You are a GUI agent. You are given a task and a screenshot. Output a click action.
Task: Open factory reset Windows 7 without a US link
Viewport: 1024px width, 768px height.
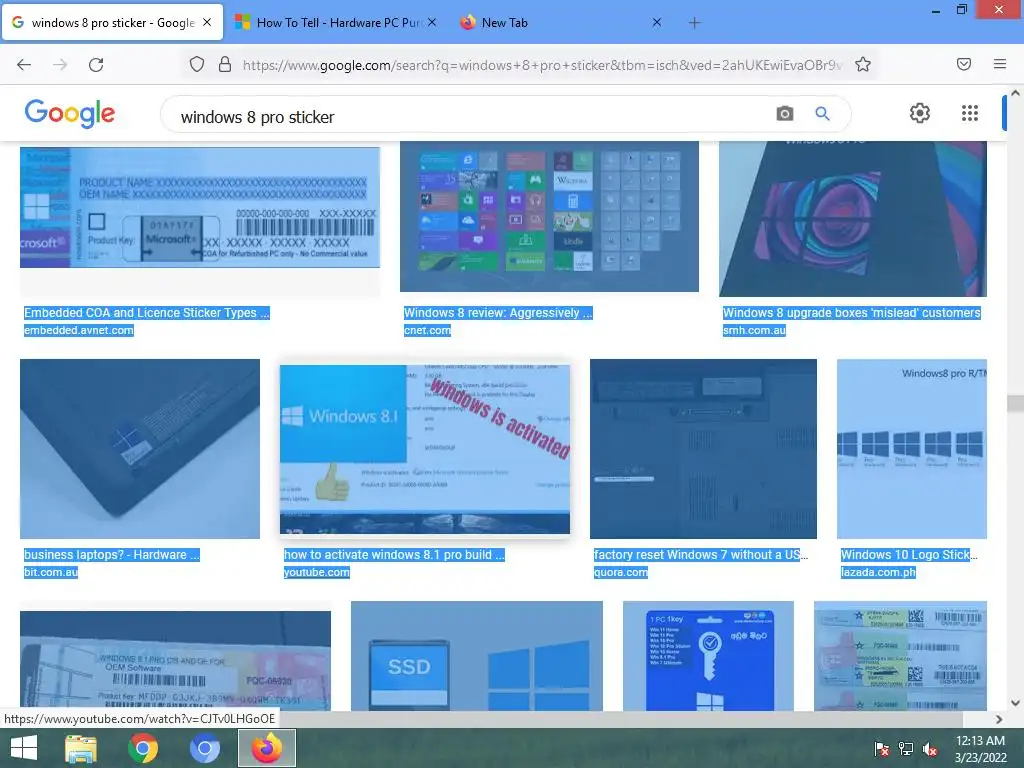tap(701, 554)
